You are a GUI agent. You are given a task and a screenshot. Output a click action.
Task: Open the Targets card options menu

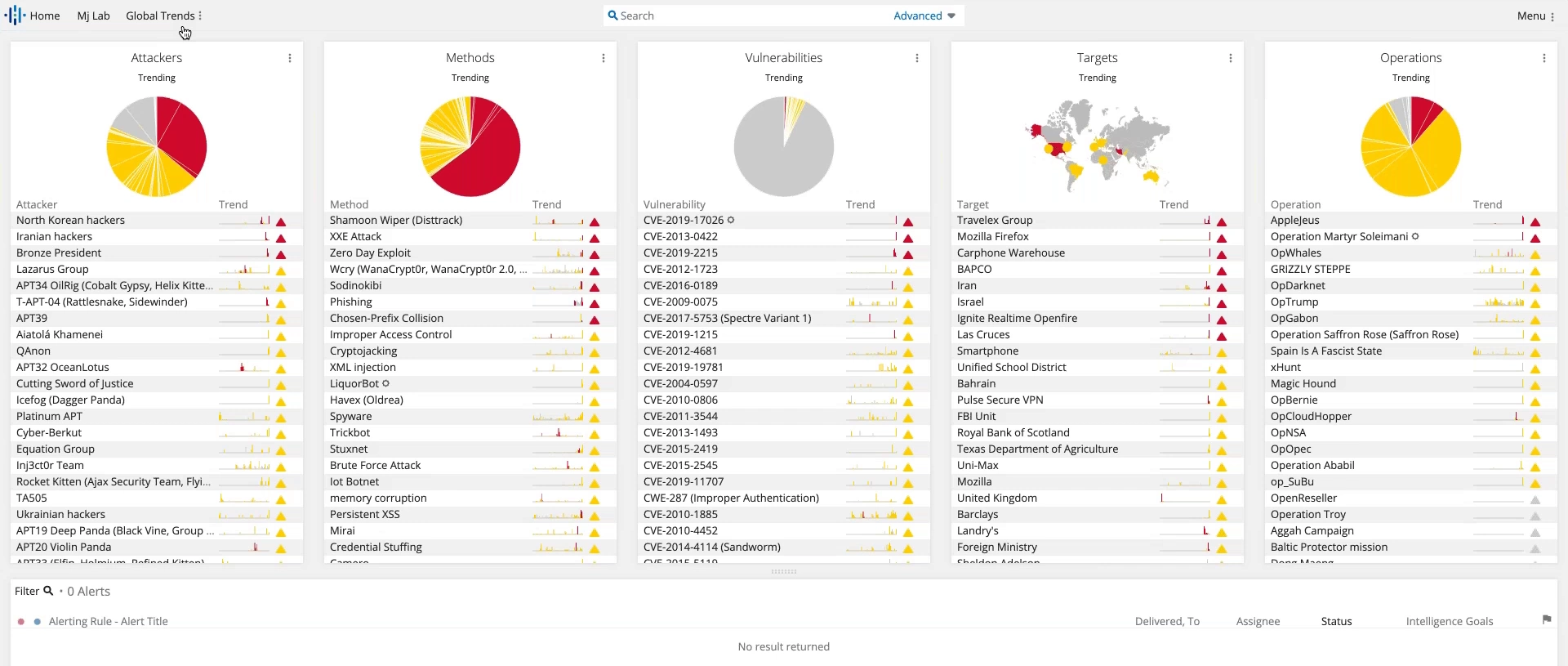(1231, 58)
